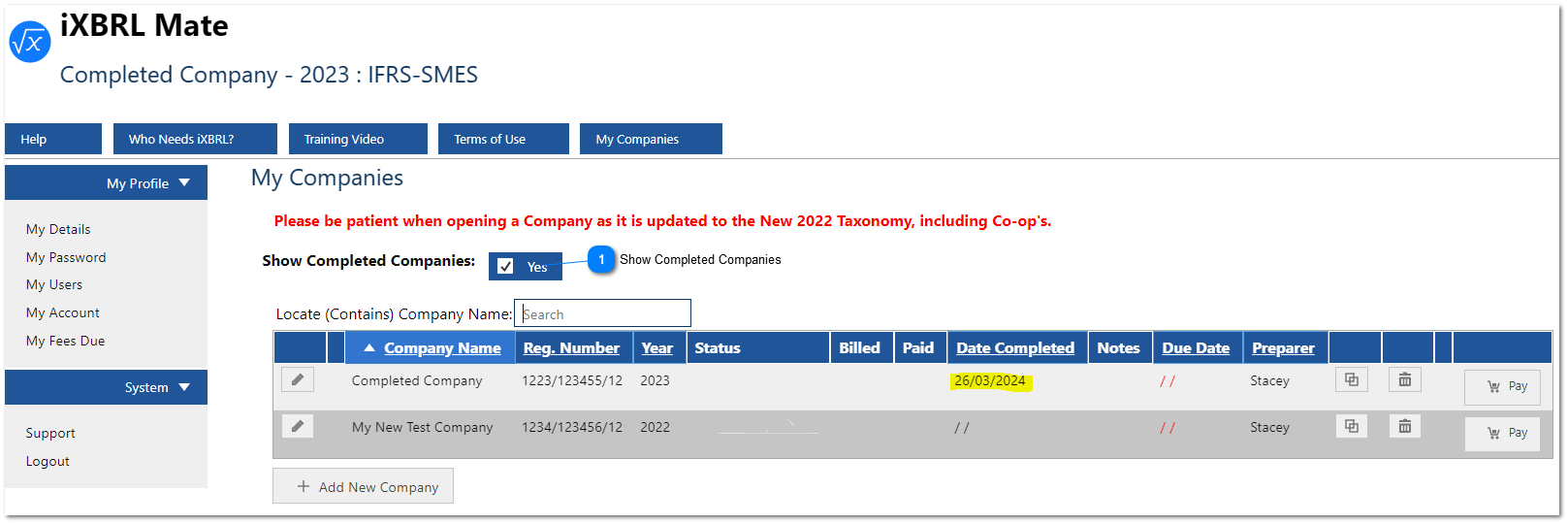Viewport: 1568px width, 524px height.
Task: Delete Completed Company using trash icon
Action: (x=1405, y=379)
